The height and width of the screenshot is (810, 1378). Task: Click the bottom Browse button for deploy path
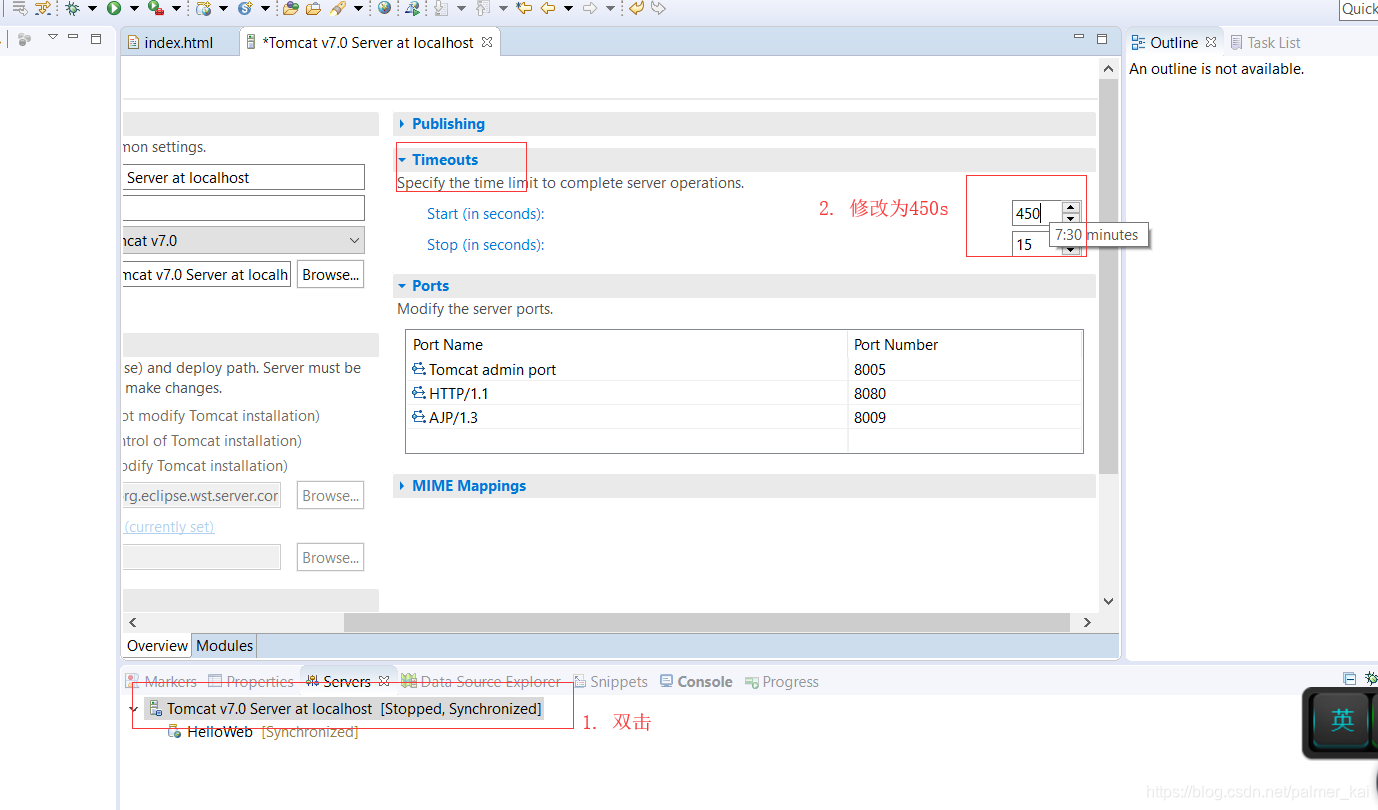click(330, 557)
